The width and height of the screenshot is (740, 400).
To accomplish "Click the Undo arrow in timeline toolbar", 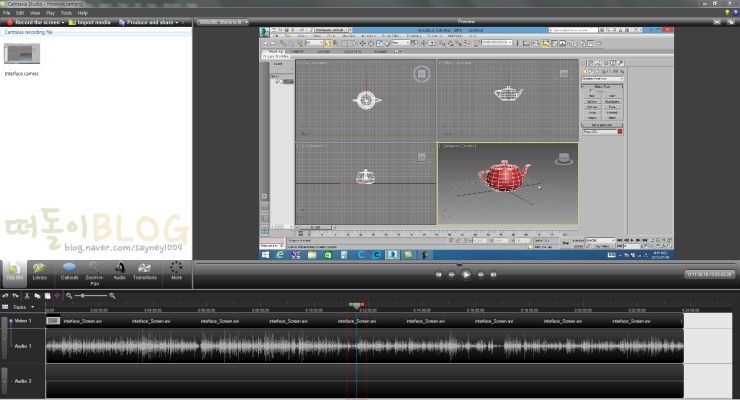I will pos(6,296).
